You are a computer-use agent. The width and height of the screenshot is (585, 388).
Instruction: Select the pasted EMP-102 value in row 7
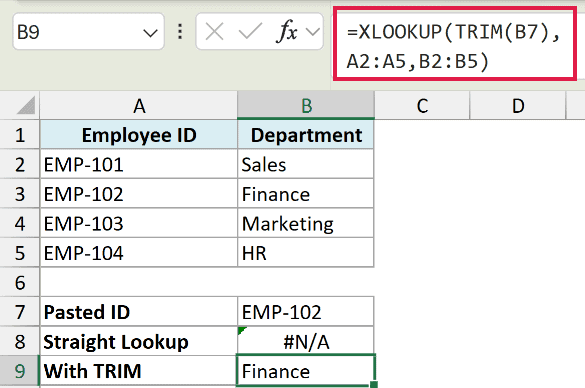(306, 312)
